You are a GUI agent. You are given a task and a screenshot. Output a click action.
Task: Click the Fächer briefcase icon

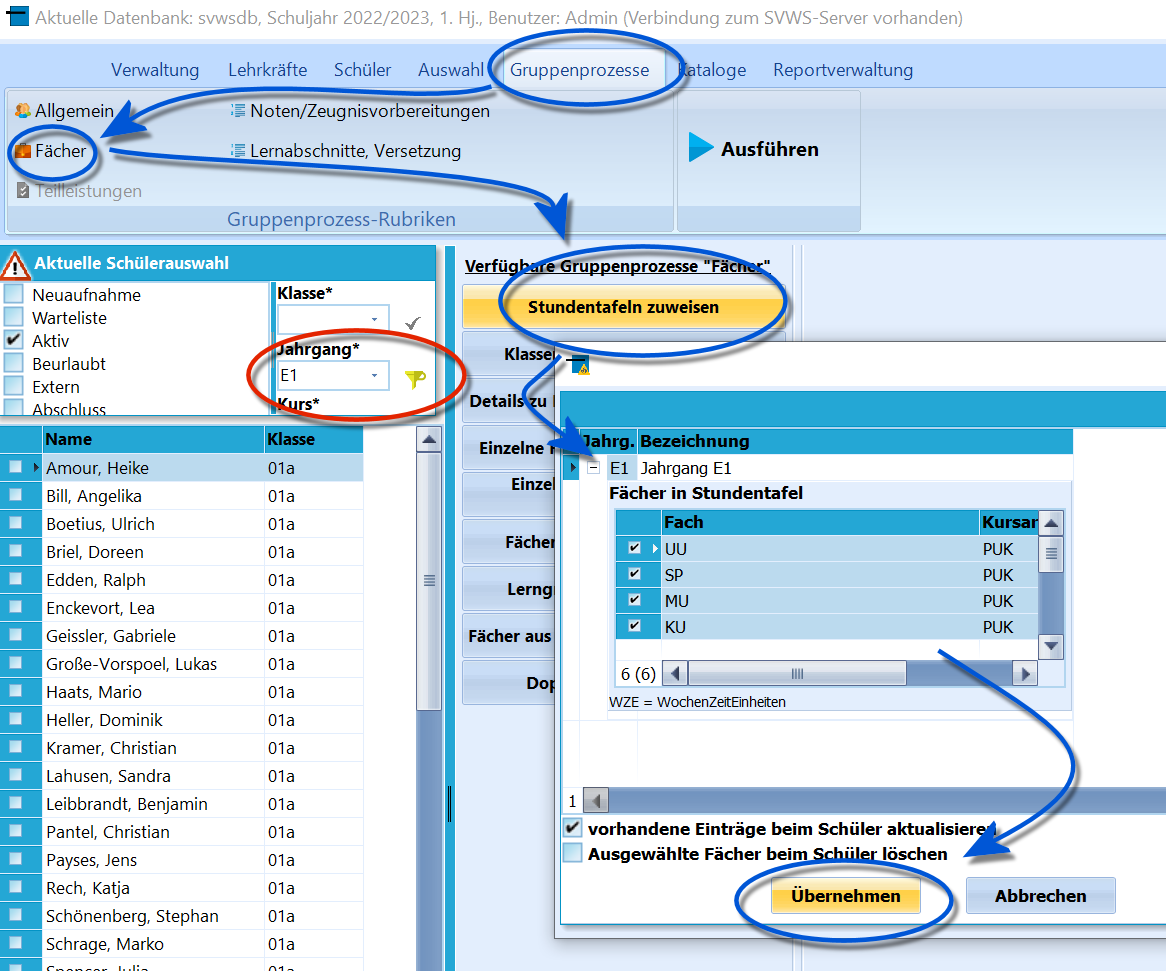pos(23,151)
